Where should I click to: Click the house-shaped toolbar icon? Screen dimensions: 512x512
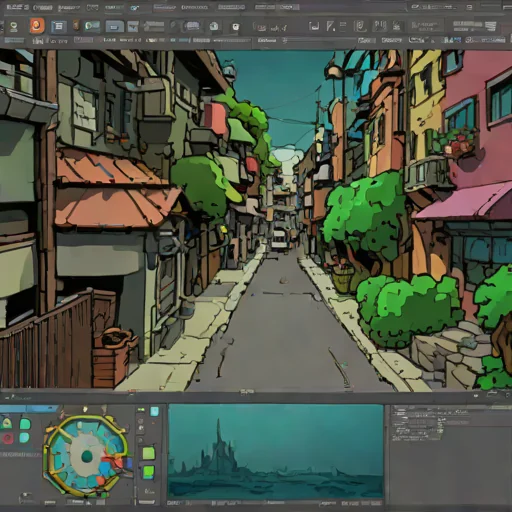[x=214, y=26]
